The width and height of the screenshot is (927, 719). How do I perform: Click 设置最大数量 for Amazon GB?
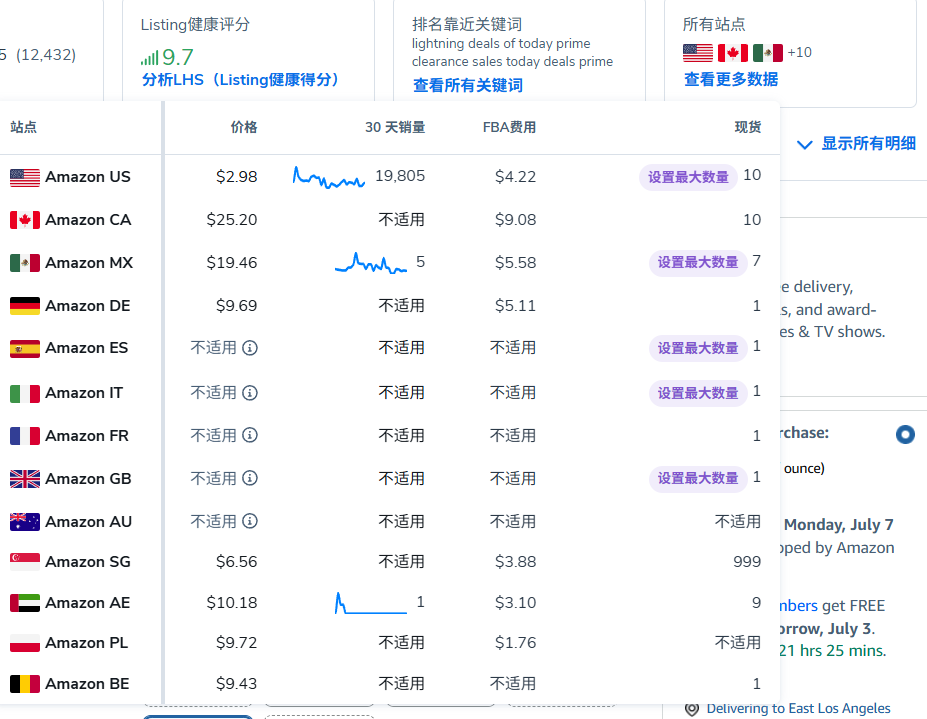698,478
